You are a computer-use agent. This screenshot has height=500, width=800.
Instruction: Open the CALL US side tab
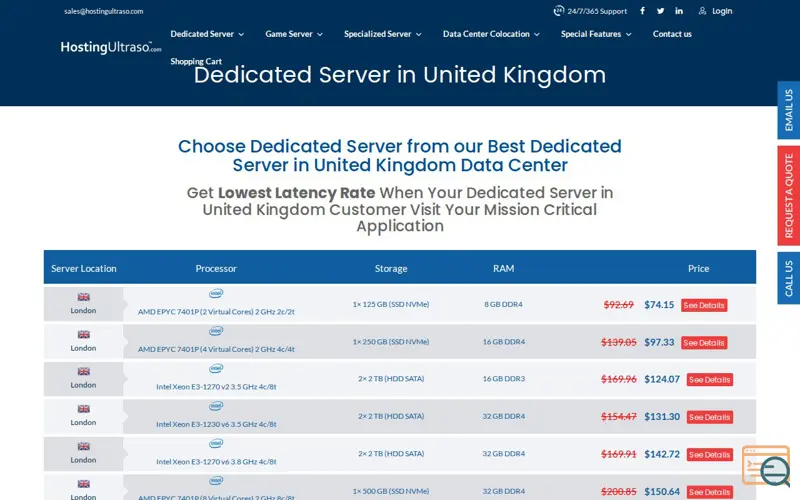point(789,278)
